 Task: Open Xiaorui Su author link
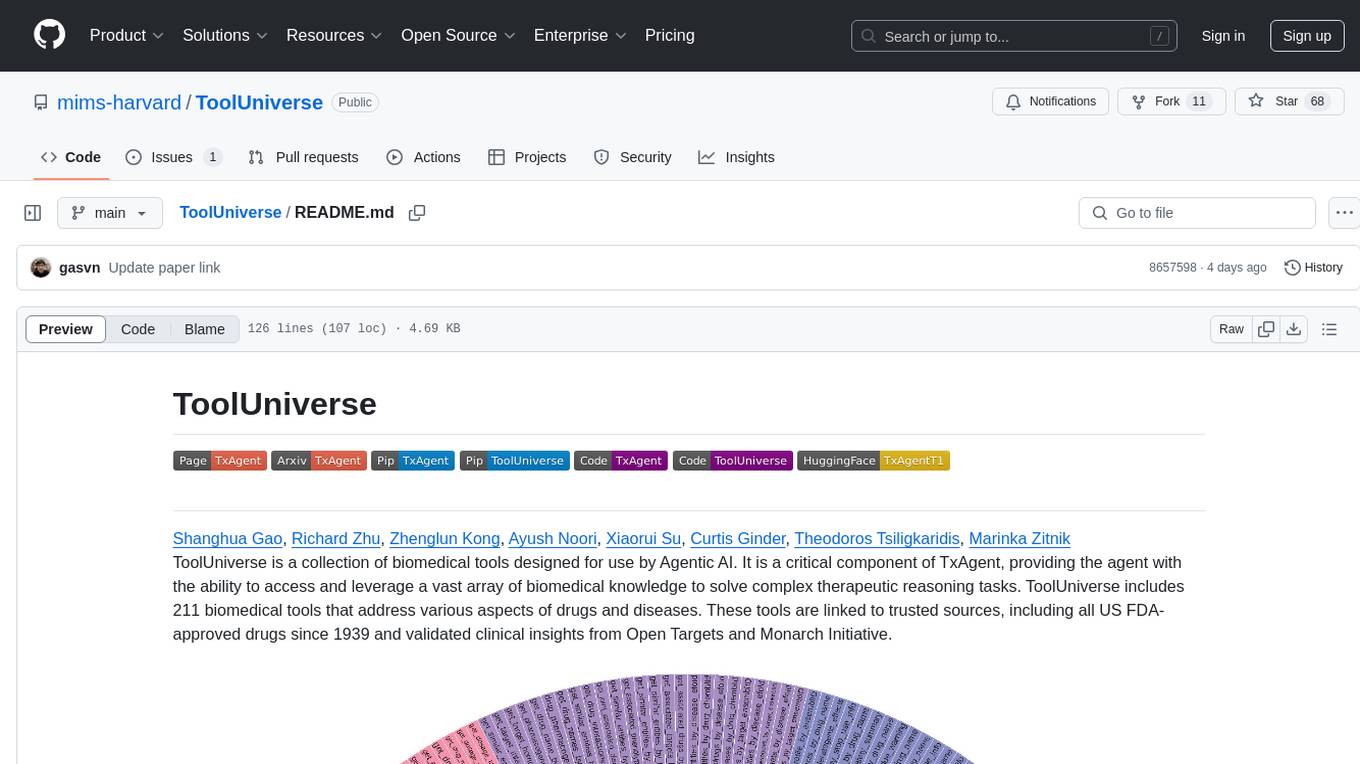[644, 538]
